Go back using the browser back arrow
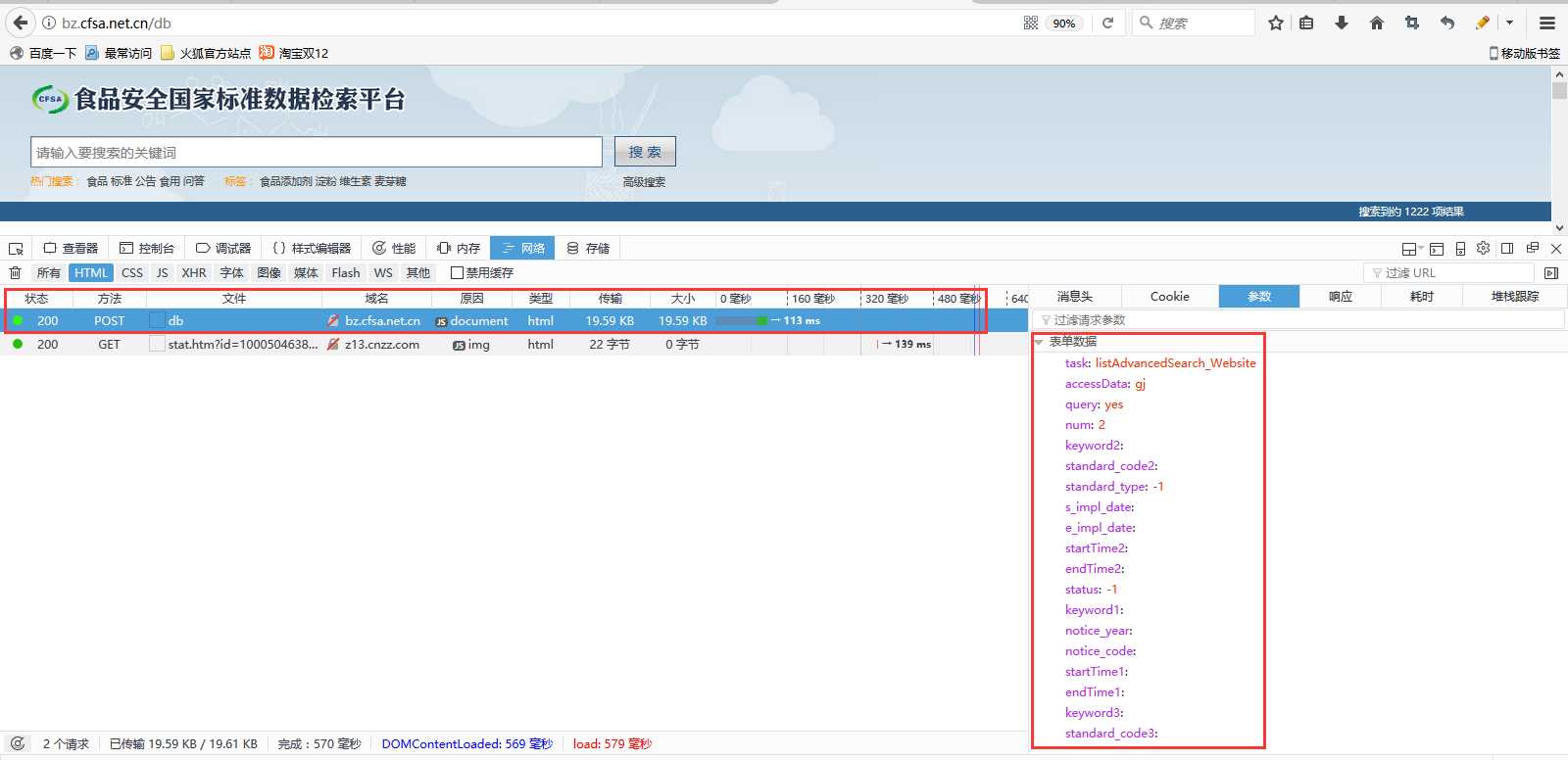 click(x=20, y=23)
